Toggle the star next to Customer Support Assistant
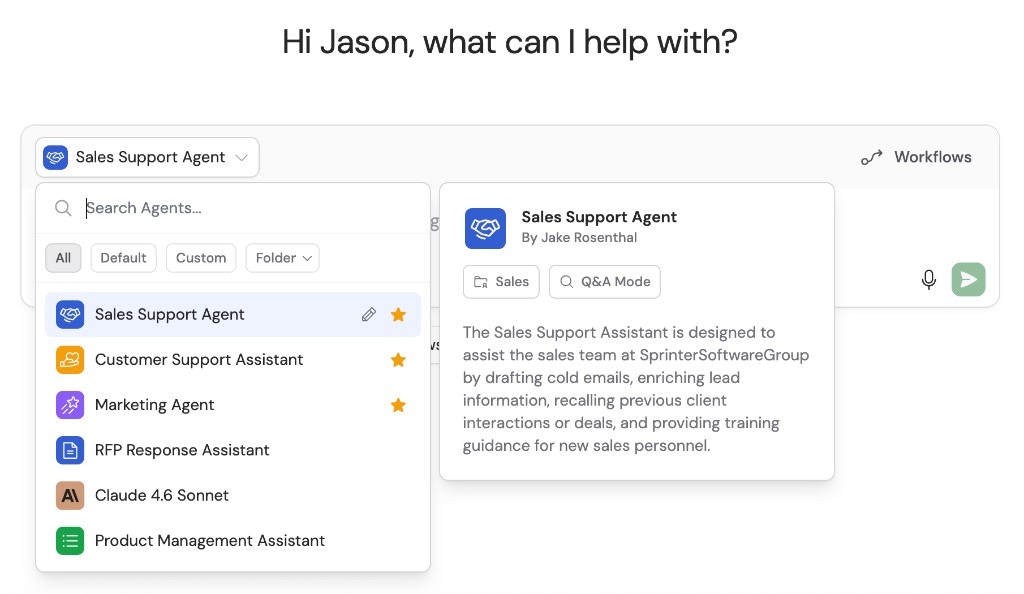 [398, 359]
